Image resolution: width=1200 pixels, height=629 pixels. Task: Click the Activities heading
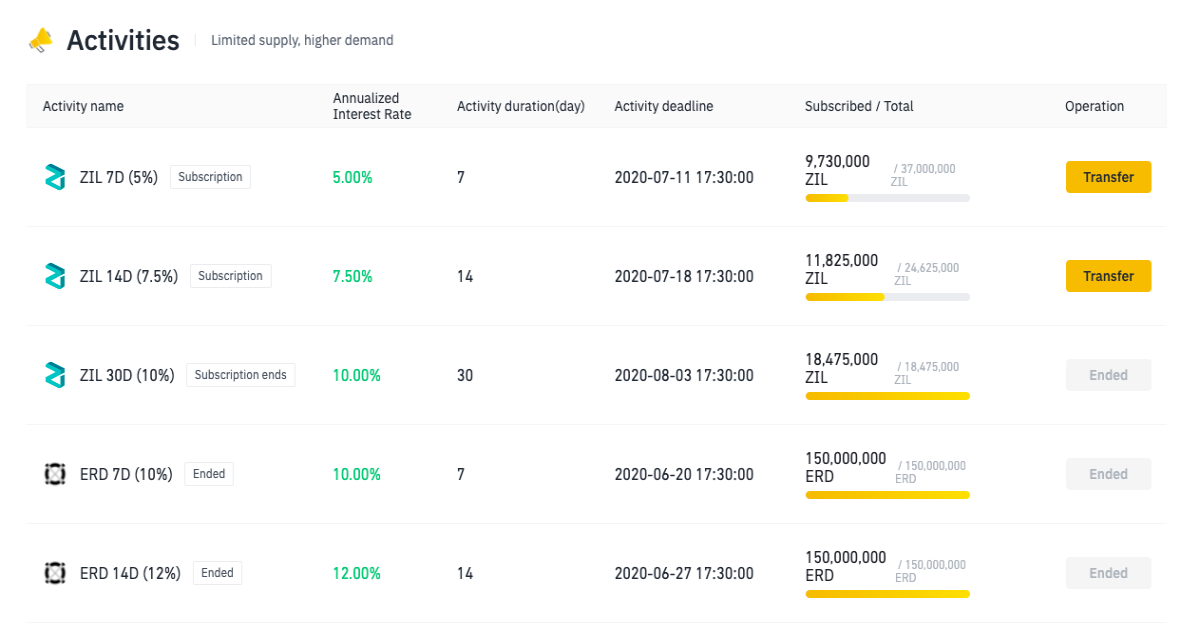click(x=123, y=41)
